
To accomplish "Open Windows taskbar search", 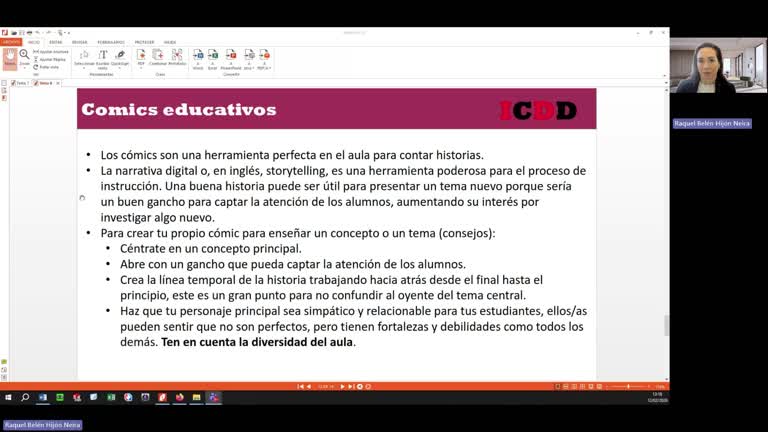I will pos(25,397).
